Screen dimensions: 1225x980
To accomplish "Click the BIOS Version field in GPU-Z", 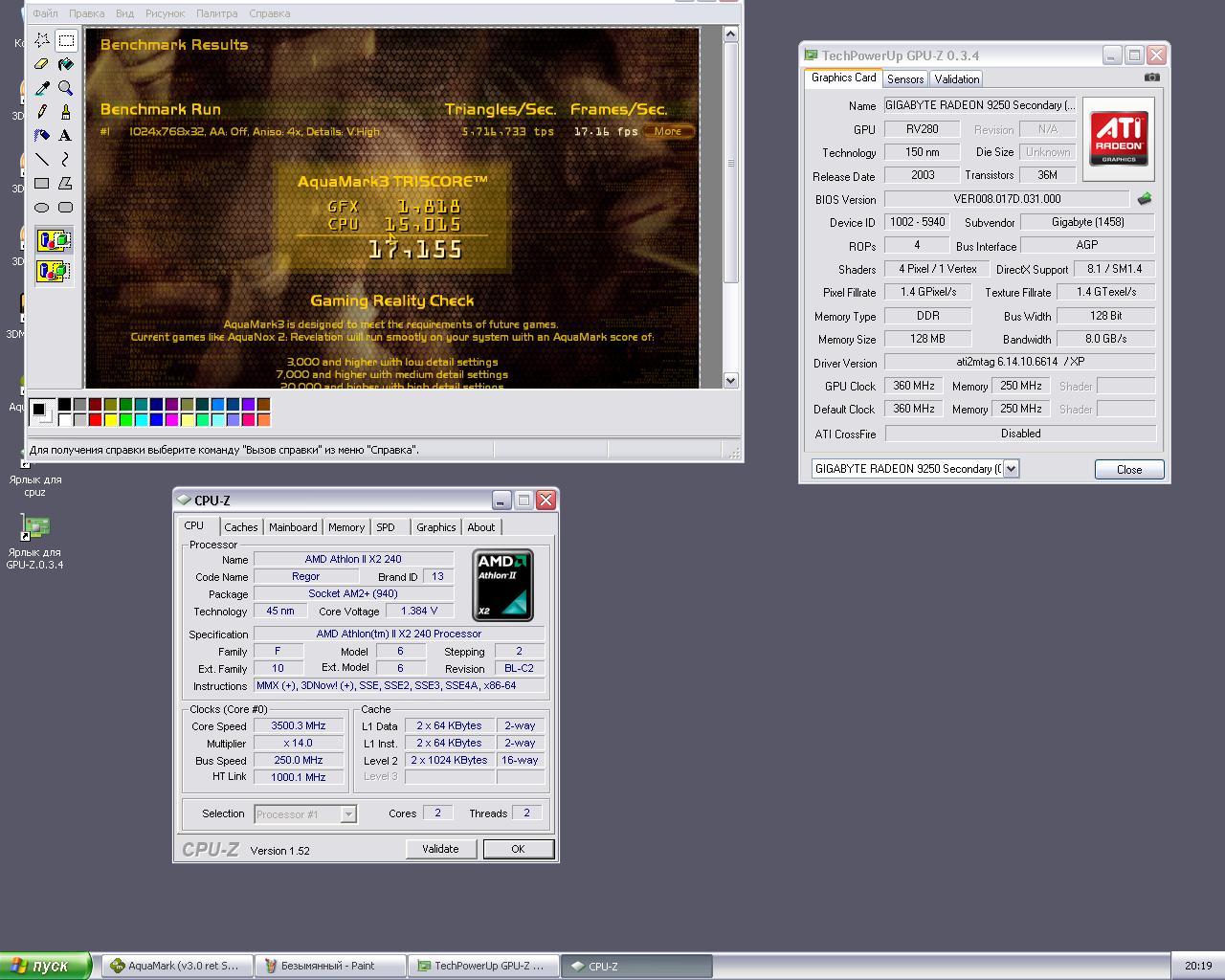I will click(x=1007, y=199).
